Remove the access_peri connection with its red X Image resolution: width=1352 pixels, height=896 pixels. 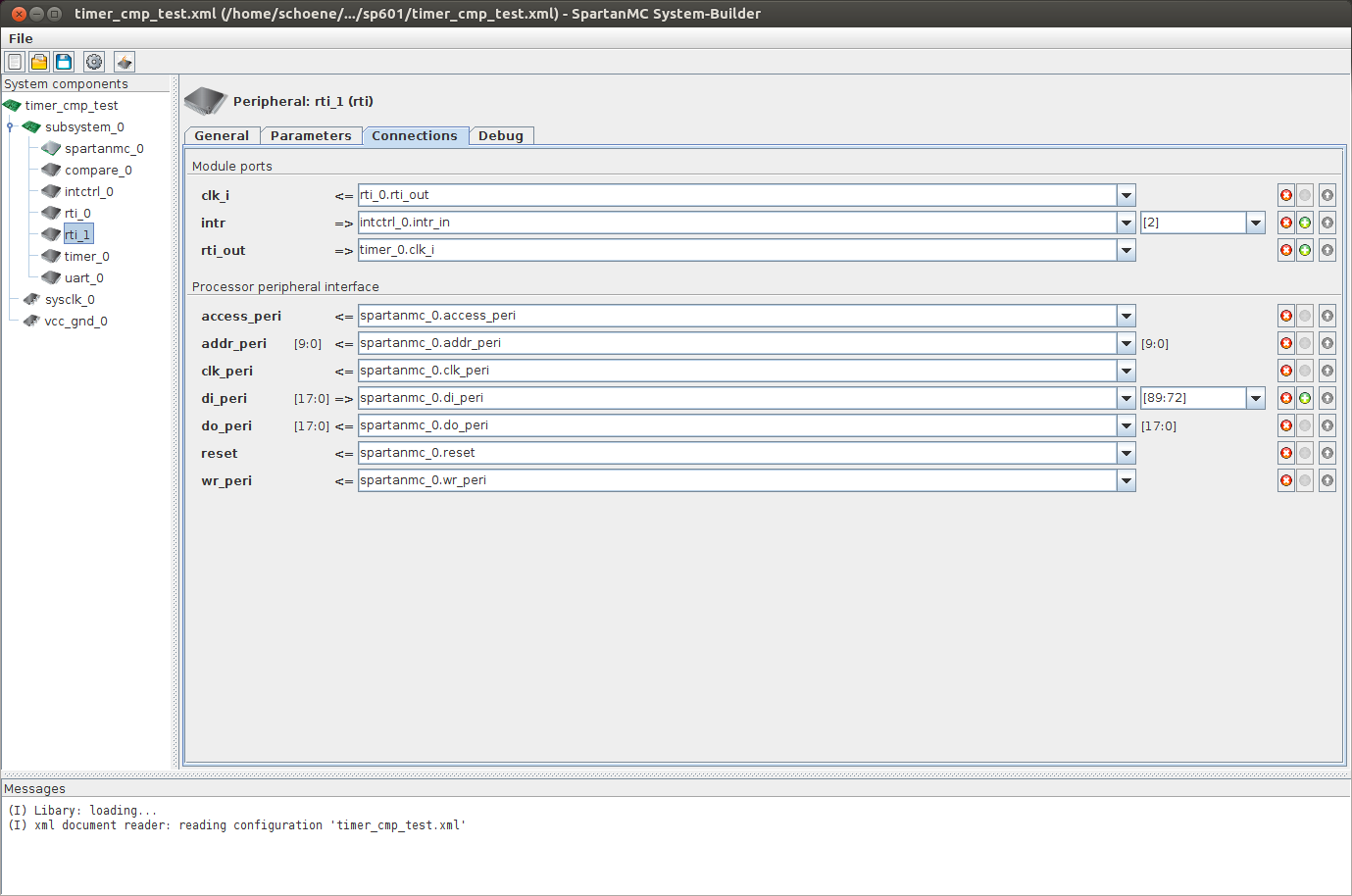pyautogui.click(x=1286, y=316)
